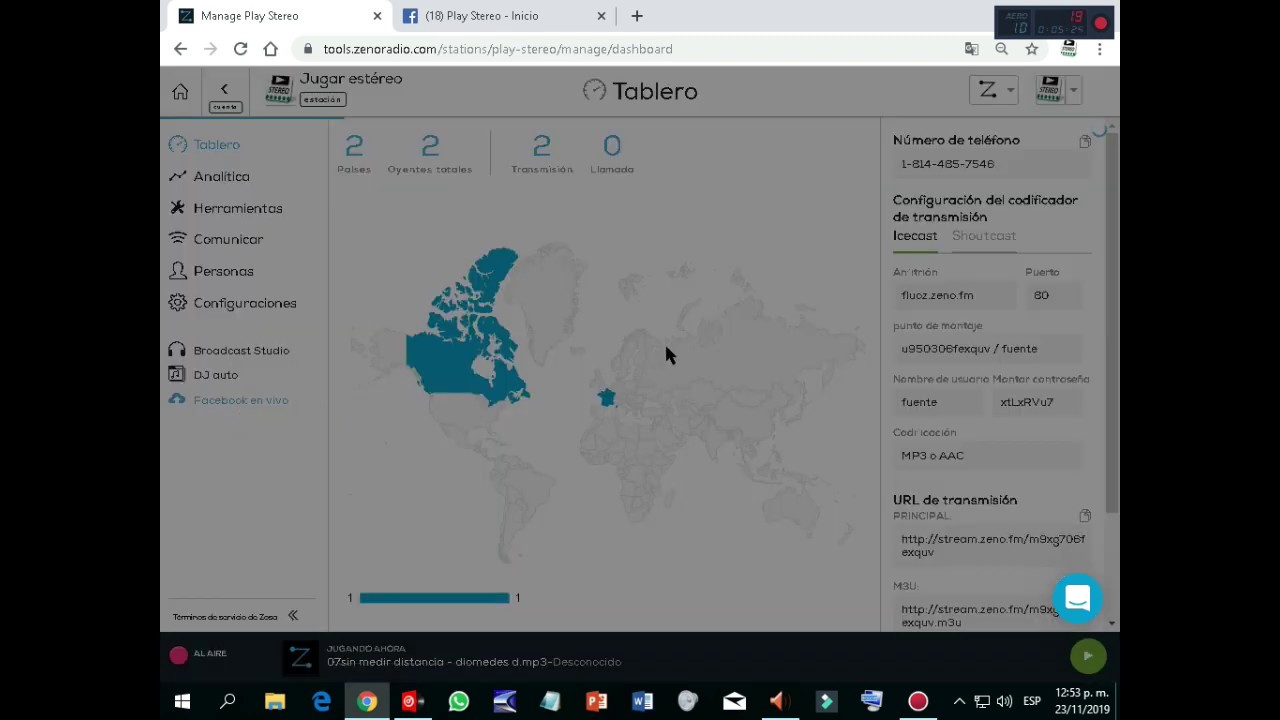
Task: Copy the phone number
Action: 1085,142
